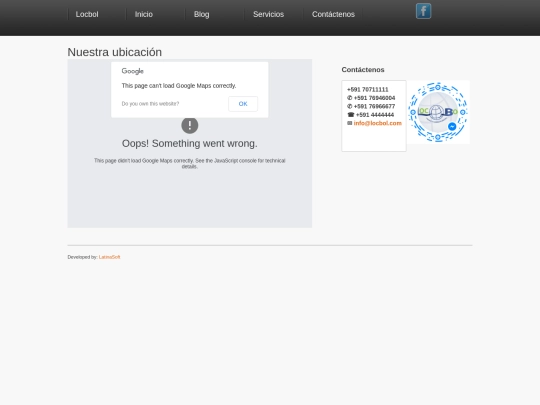The height and width of the screenshot is (405, 540).
Task: Go to Inicio in the navigation bar
Action: click(x=144, y=14)
